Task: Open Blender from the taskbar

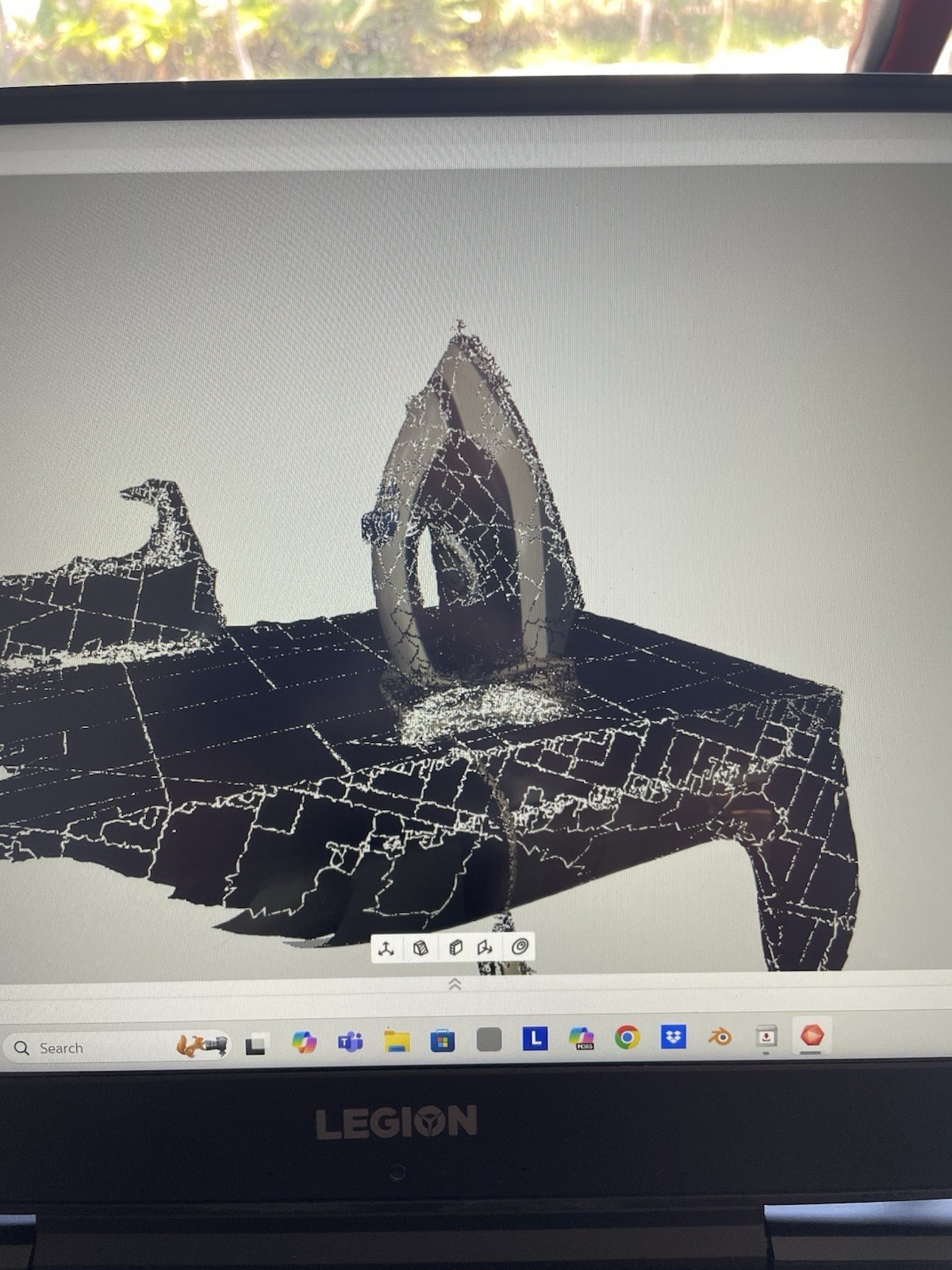Action: coord(720,1036)
